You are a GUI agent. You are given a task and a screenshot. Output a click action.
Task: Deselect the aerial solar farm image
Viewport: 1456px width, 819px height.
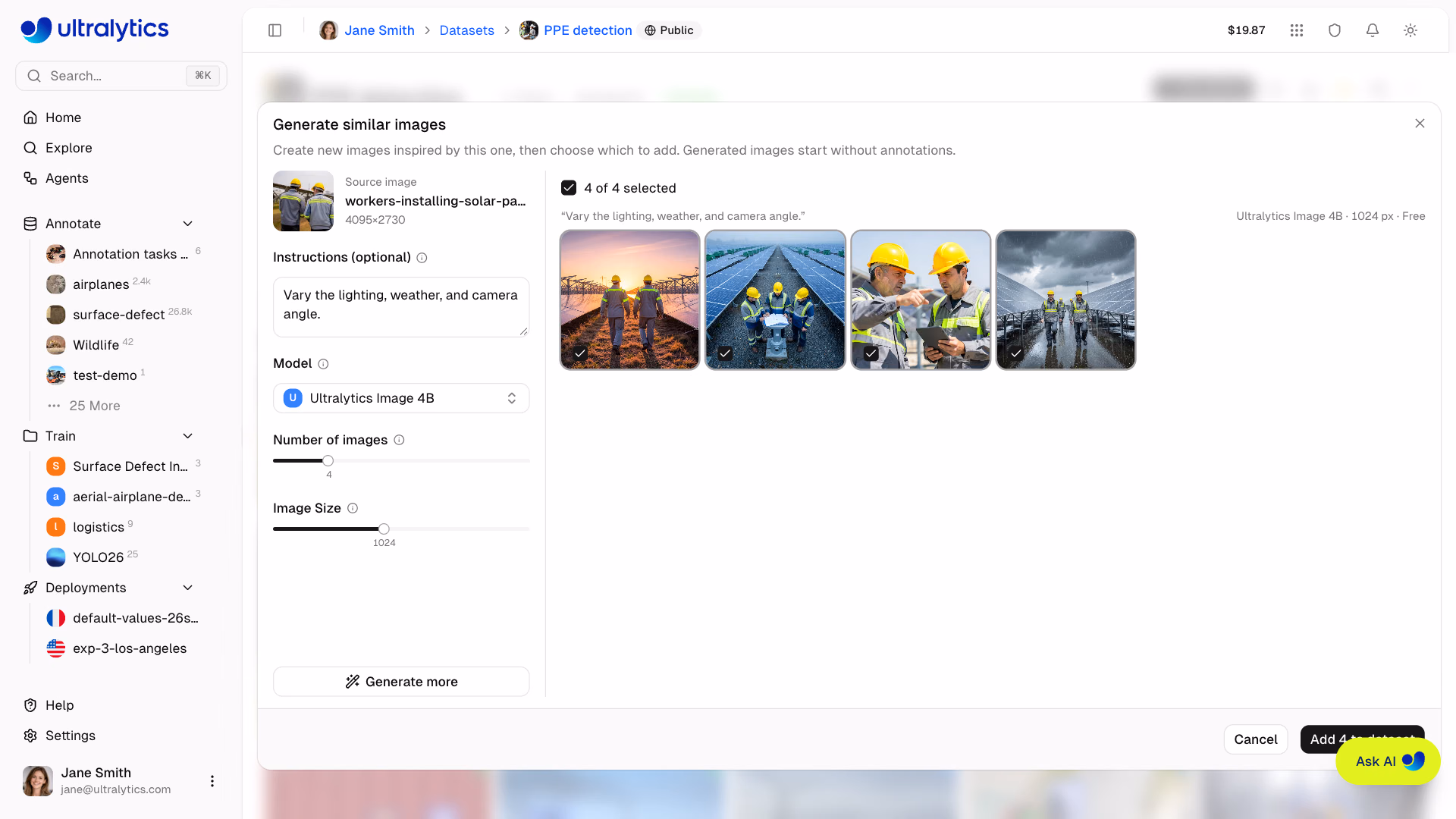pos(775,300)
